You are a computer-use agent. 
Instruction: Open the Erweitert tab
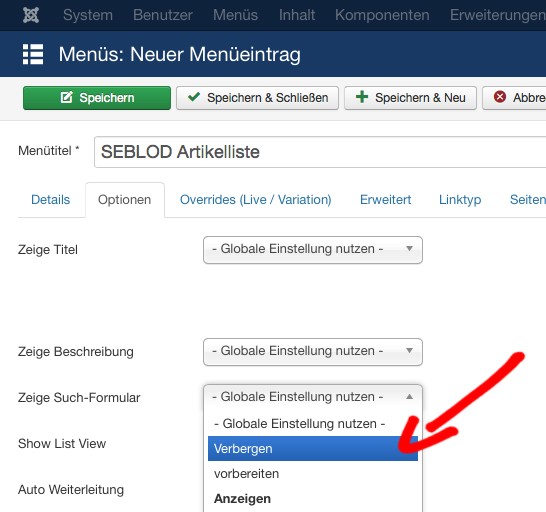[x=385, y=200]
